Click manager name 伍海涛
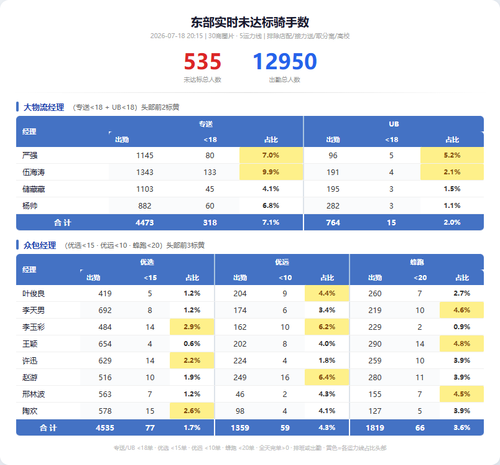This screenshot has height=465, width=500. click(x=33, y=172)
